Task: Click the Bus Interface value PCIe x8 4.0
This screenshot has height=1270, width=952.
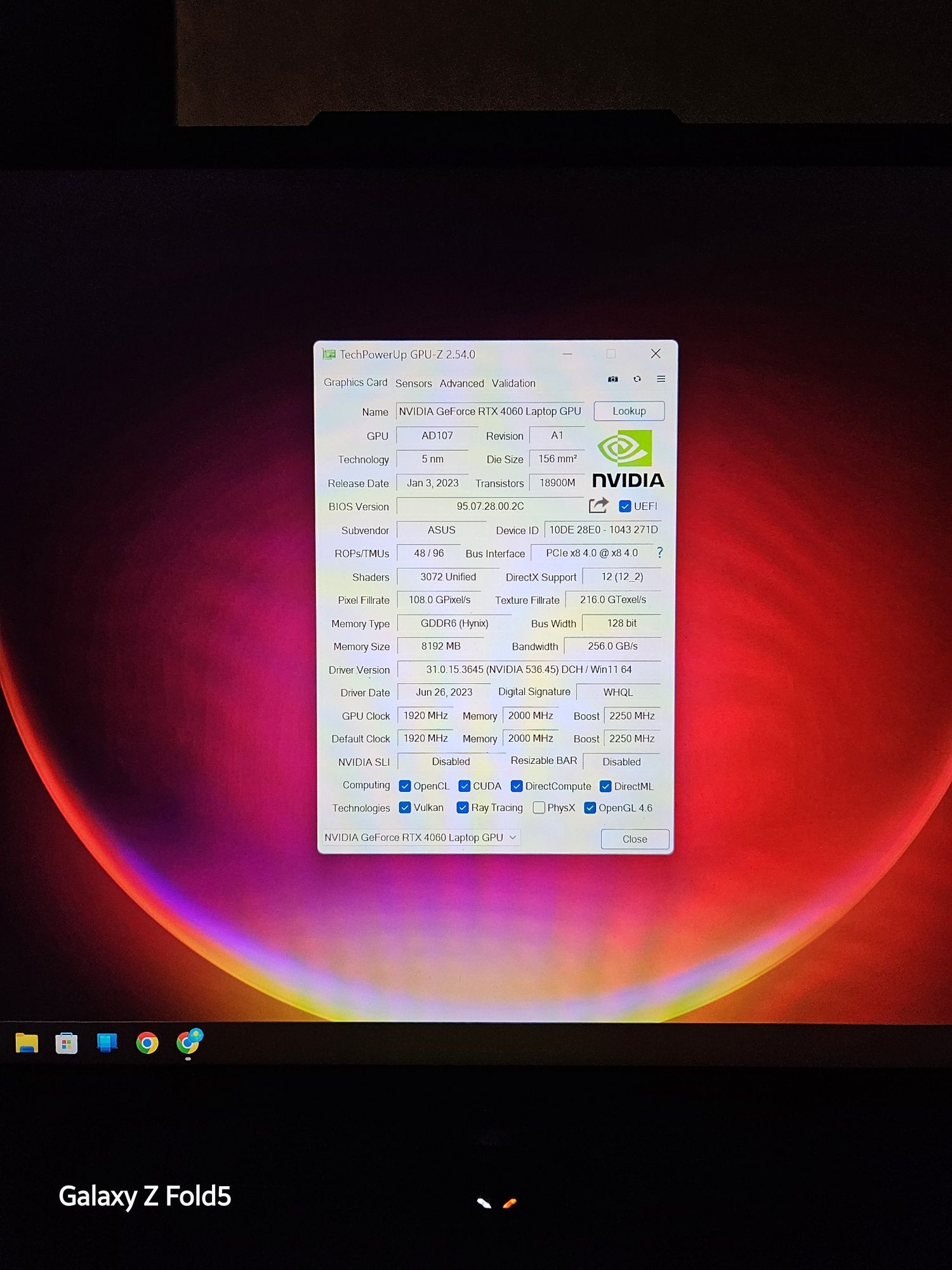Action: click(x=592, y=553)
